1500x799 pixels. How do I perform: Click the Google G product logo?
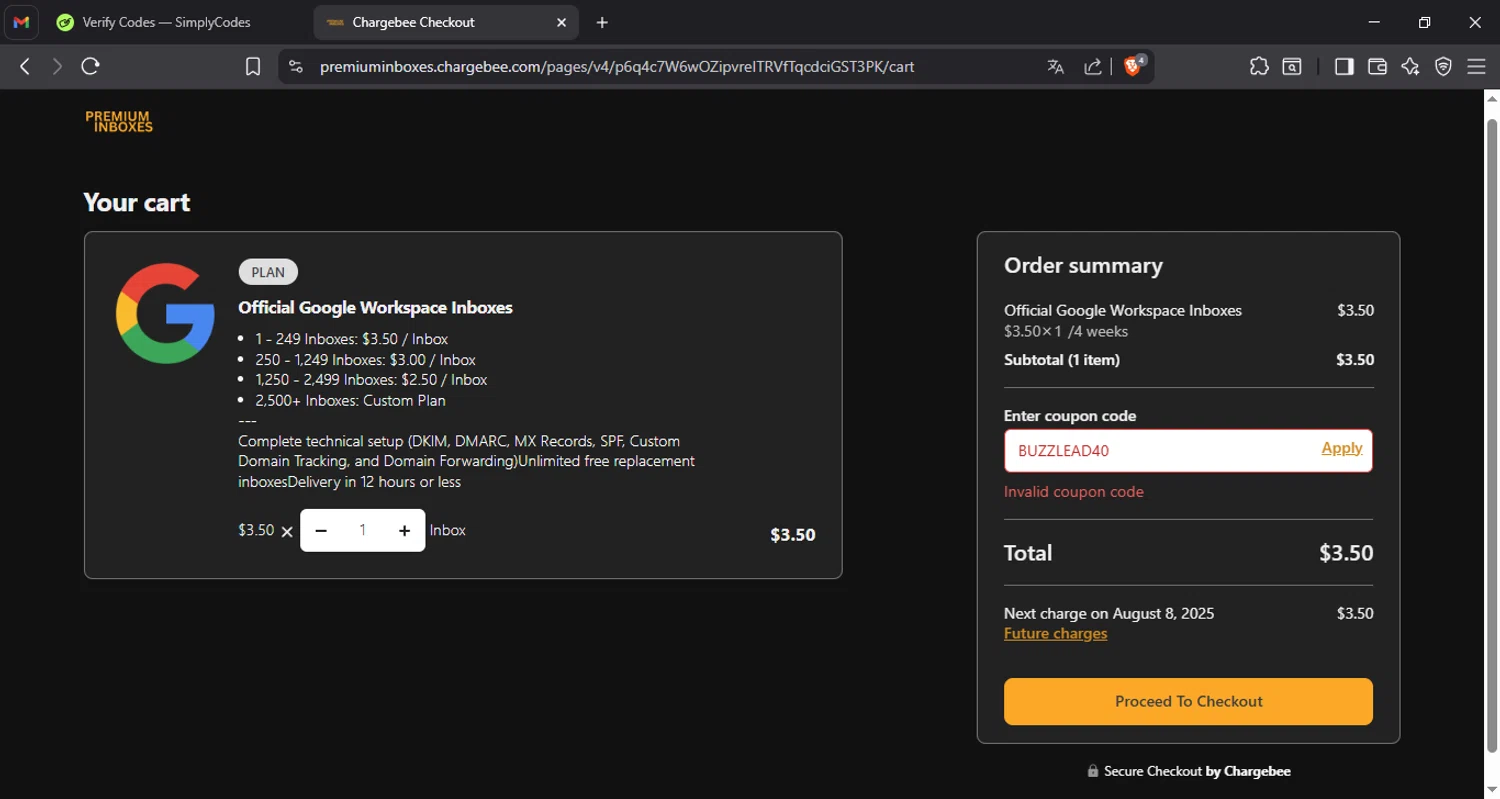pyautogui.click(x=165, y=313)
